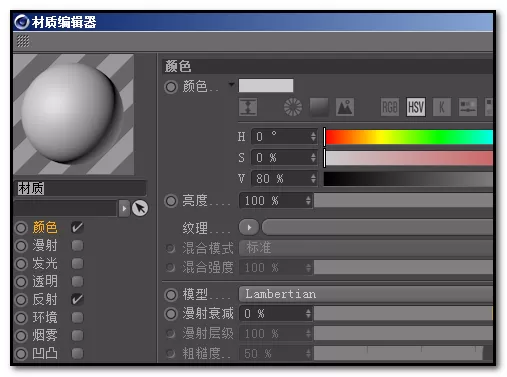
Task: Switch color mode to RGB
Action: [390, 107]
